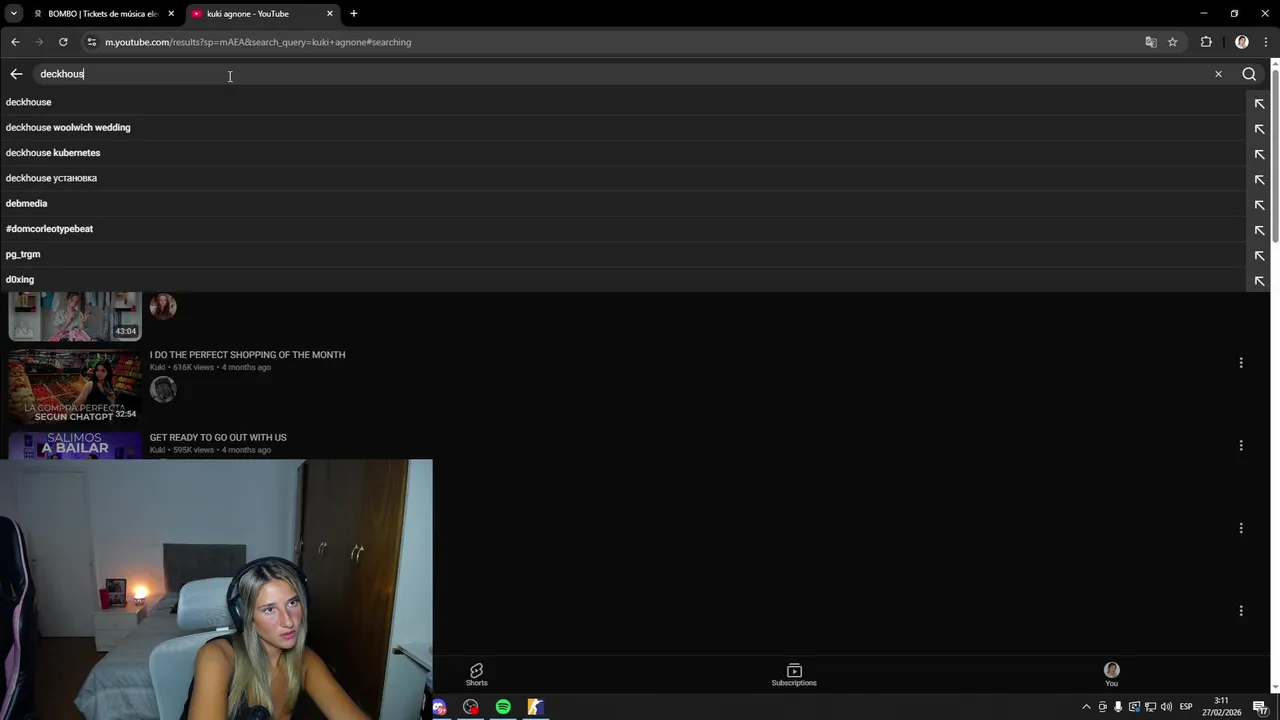Image resolution: width=1280 pixels, height=720 pixels.
Task: Fill search with 'deckhouse' via arrow icon
Action: (x=1259, y=103)
